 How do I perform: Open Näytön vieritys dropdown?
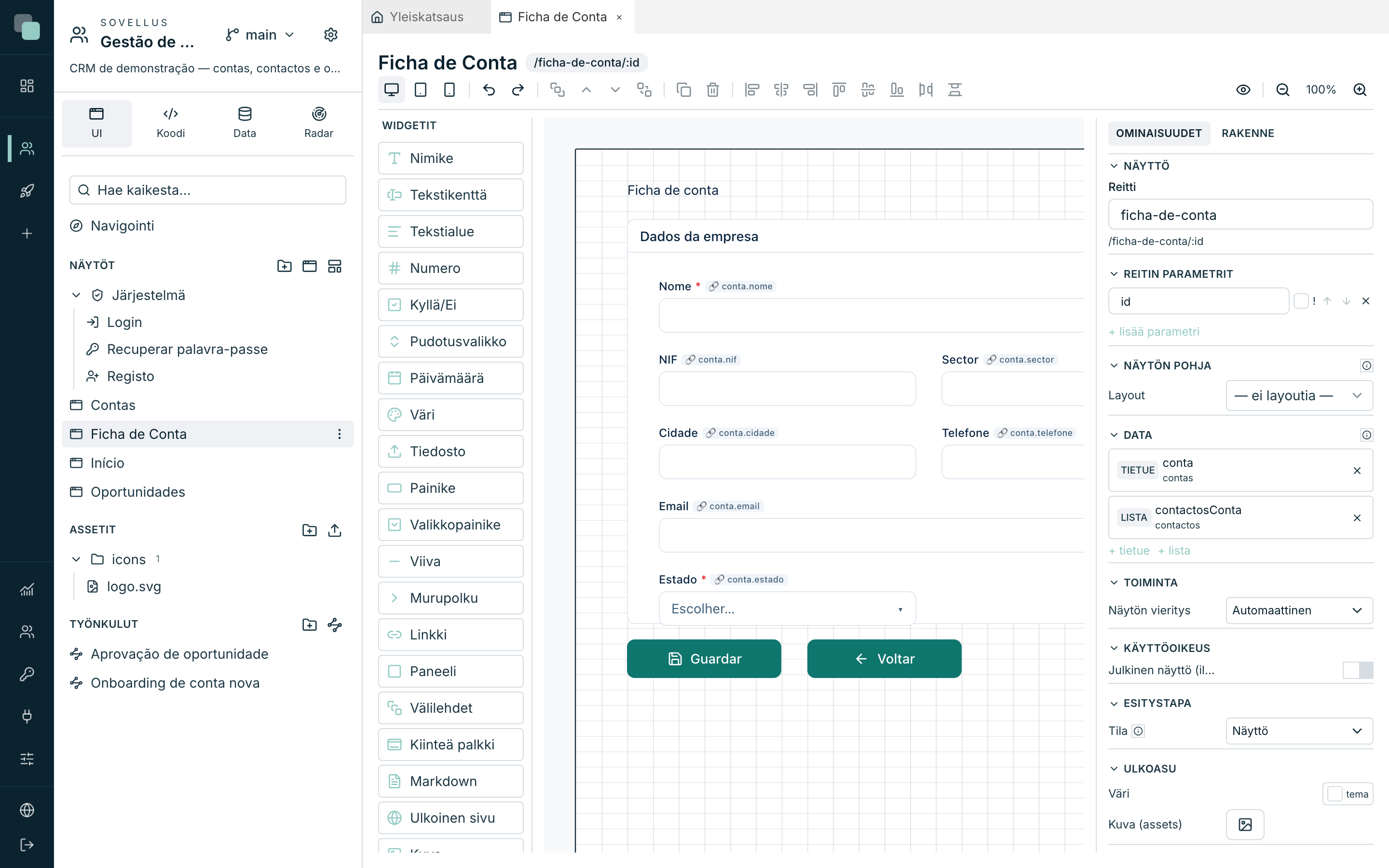pyautogui.click(x=1299, y=610)
